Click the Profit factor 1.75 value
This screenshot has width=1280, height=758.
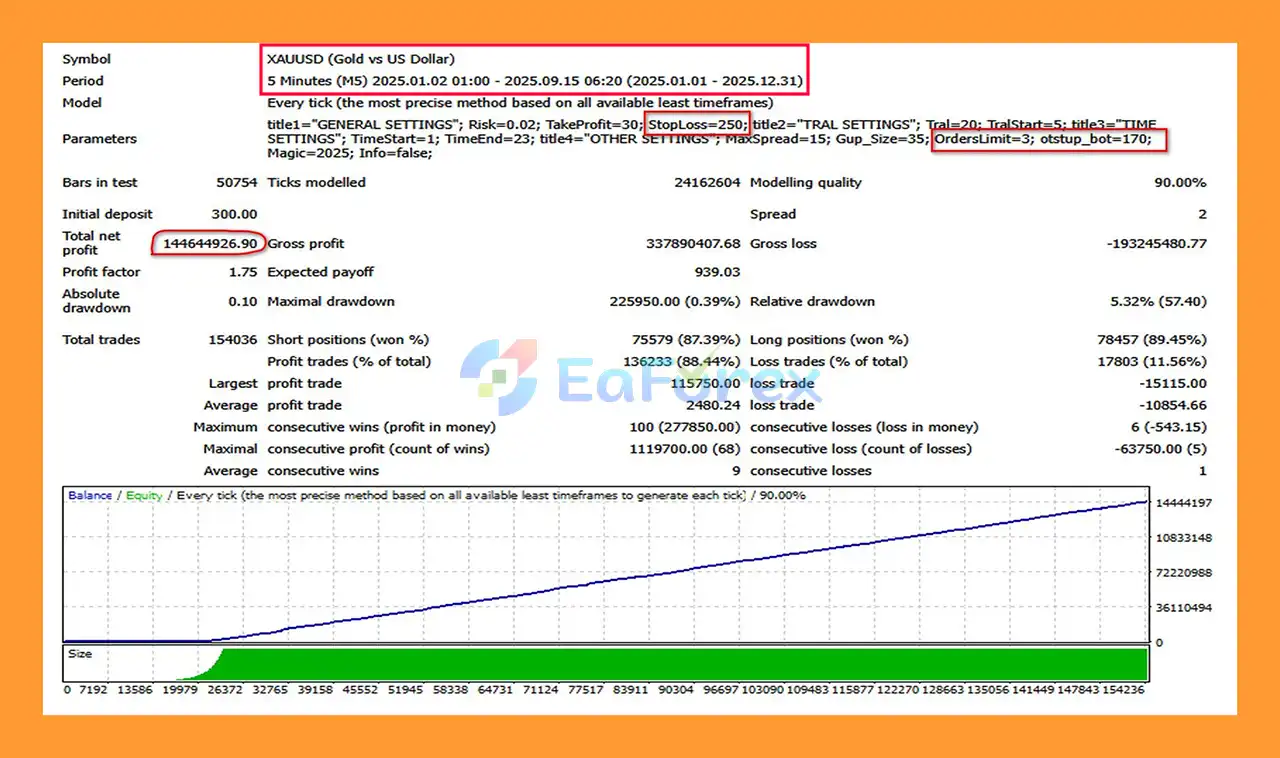[242, 272]
